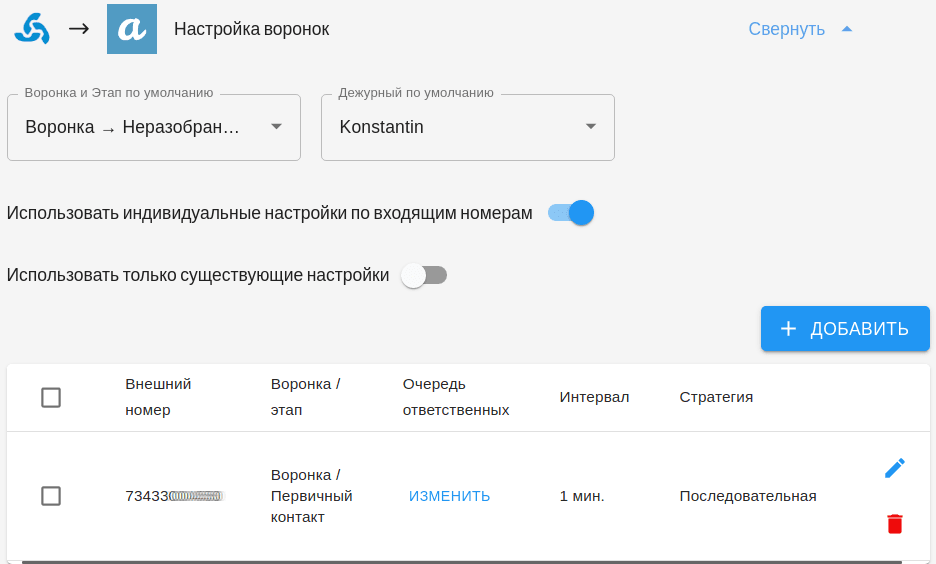Viewport: 936px width, 564px height.
Task: Click the horizontal scrollbar under the table
Action: (462, 562)
